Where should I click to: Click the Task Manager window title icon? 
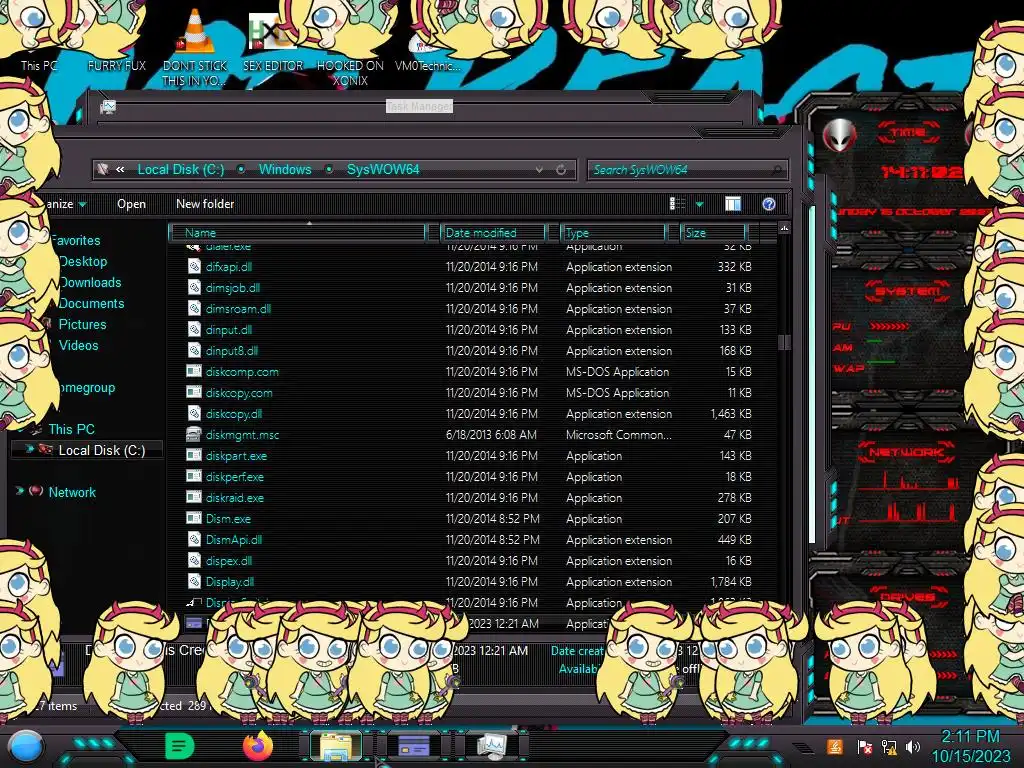tap(108, 106)
